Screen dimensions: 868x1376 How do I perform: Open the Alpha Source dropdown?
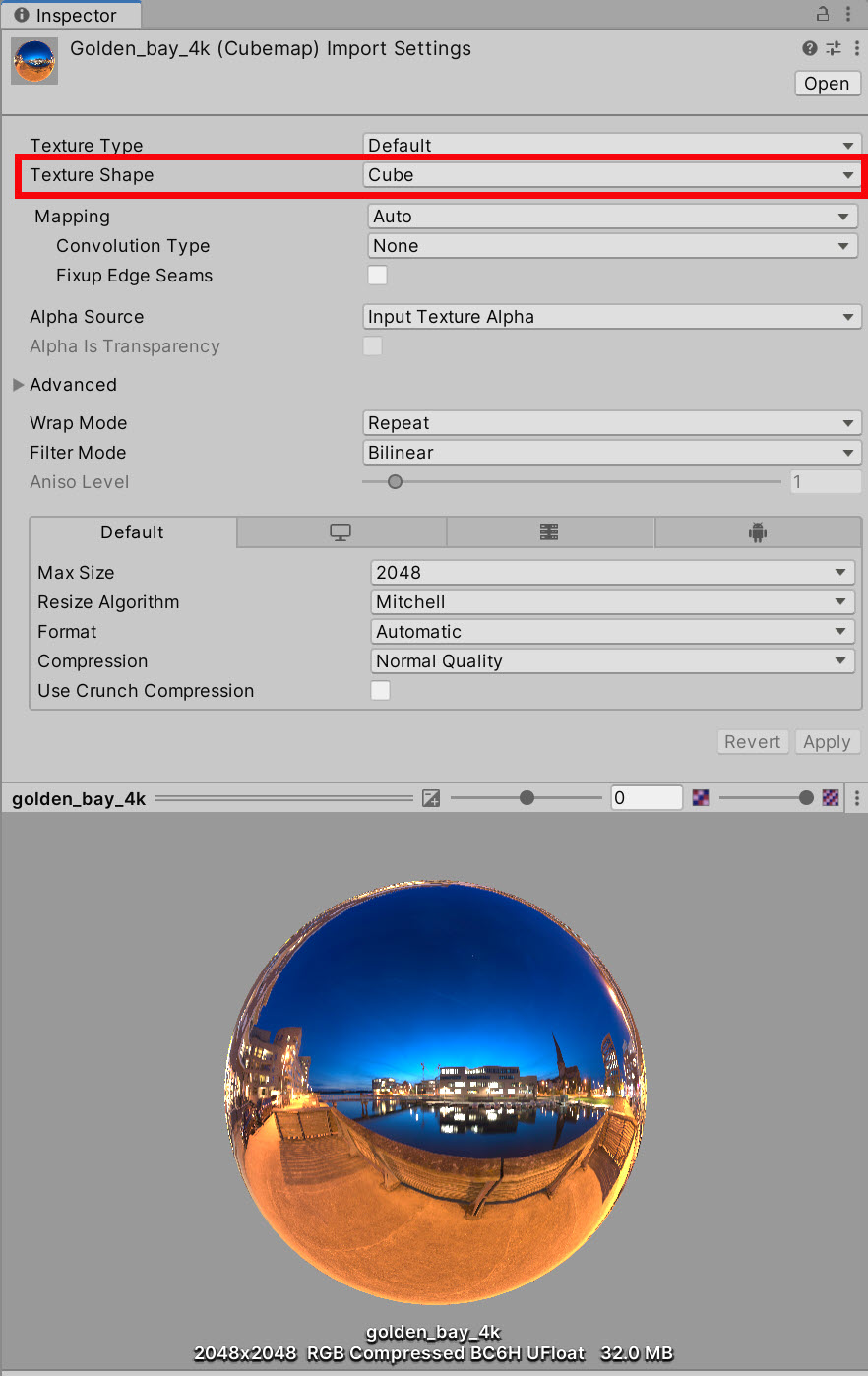pyautogui.click(x=612, y=317)
